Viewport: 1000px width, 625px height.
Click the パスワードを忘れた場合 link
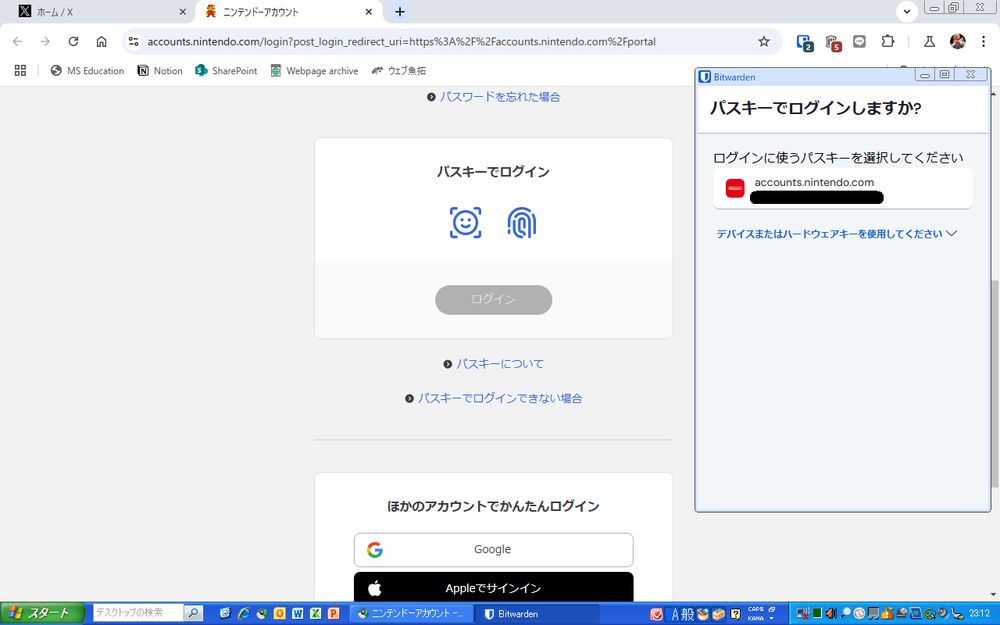click(x=500, y=97)
